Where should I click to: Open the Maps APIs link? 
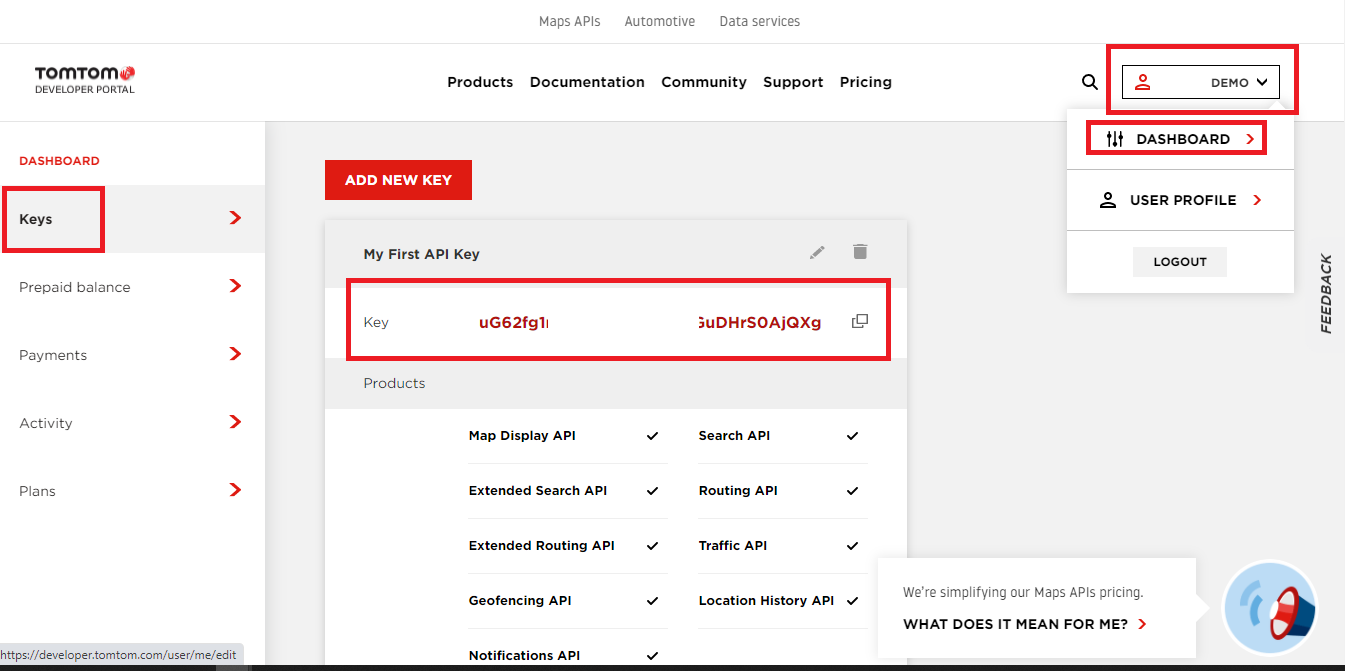point(570,21)
